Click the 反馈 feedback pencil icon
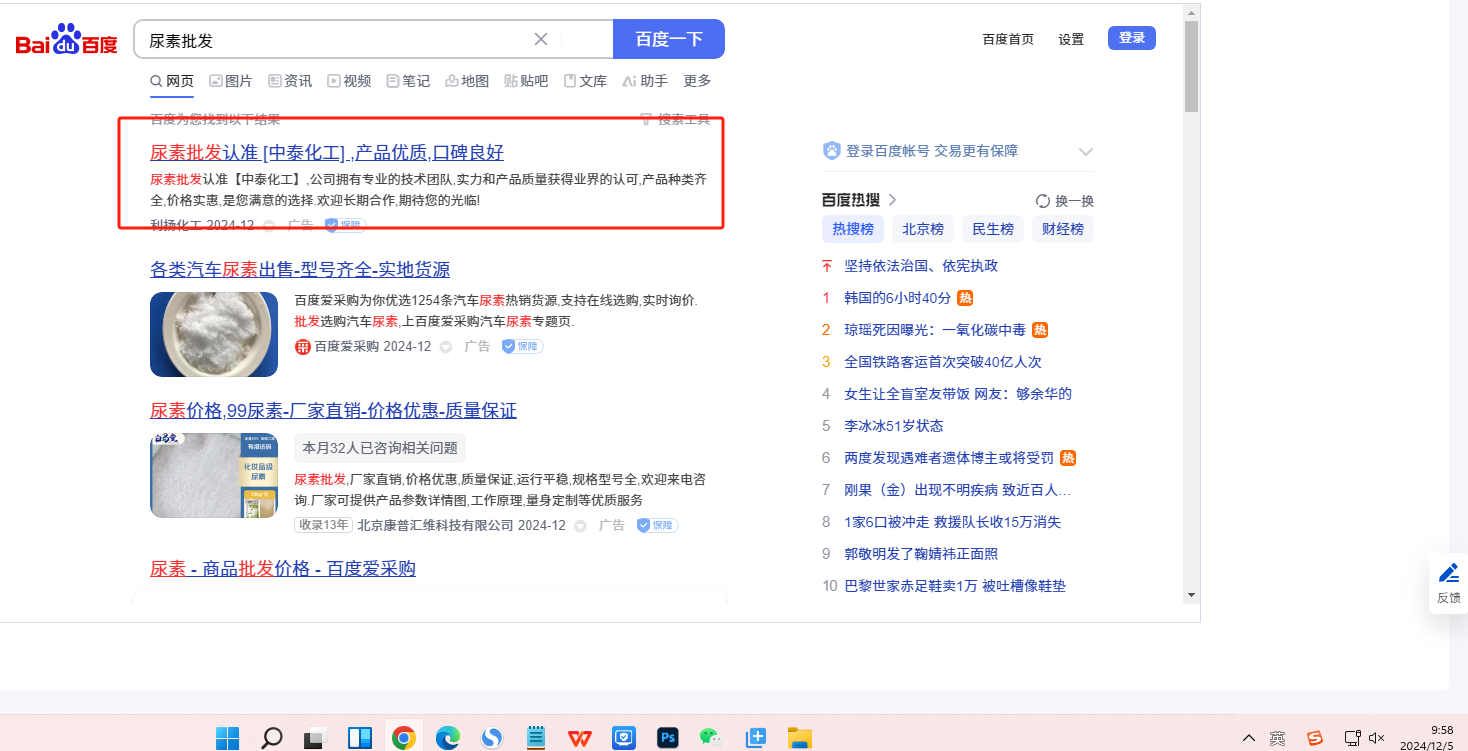The height and width of the screenshot is (751, 1468). [x=1448, y=573]
